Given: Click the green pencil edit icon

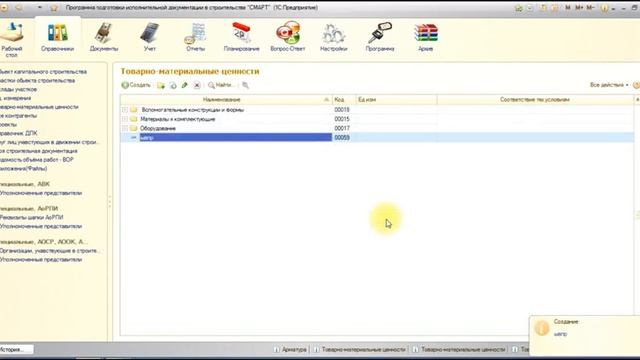Looking at the screenshot, I should [x=184, y=85].
